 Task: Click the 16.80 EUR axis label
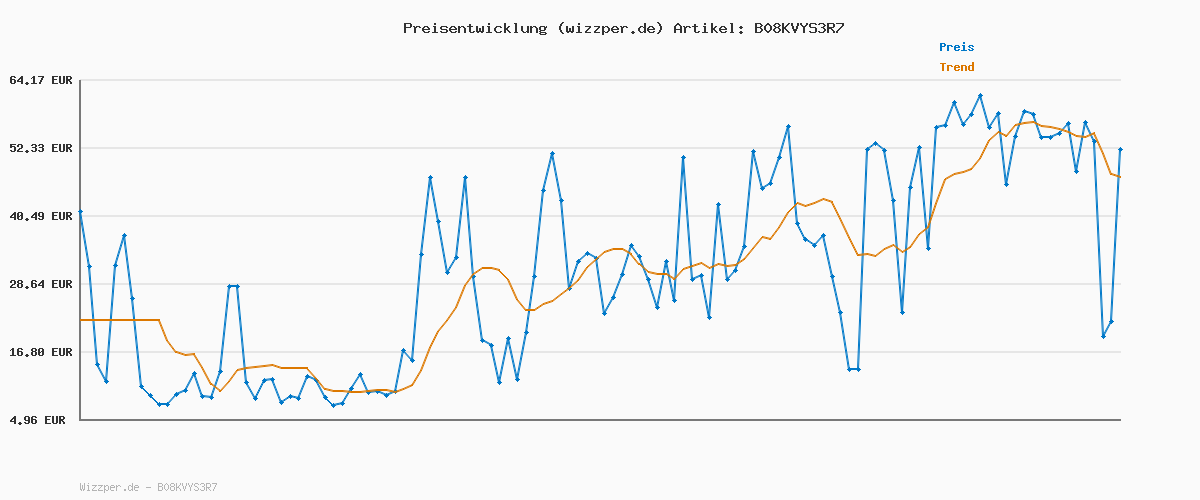(x=41, y=352)
